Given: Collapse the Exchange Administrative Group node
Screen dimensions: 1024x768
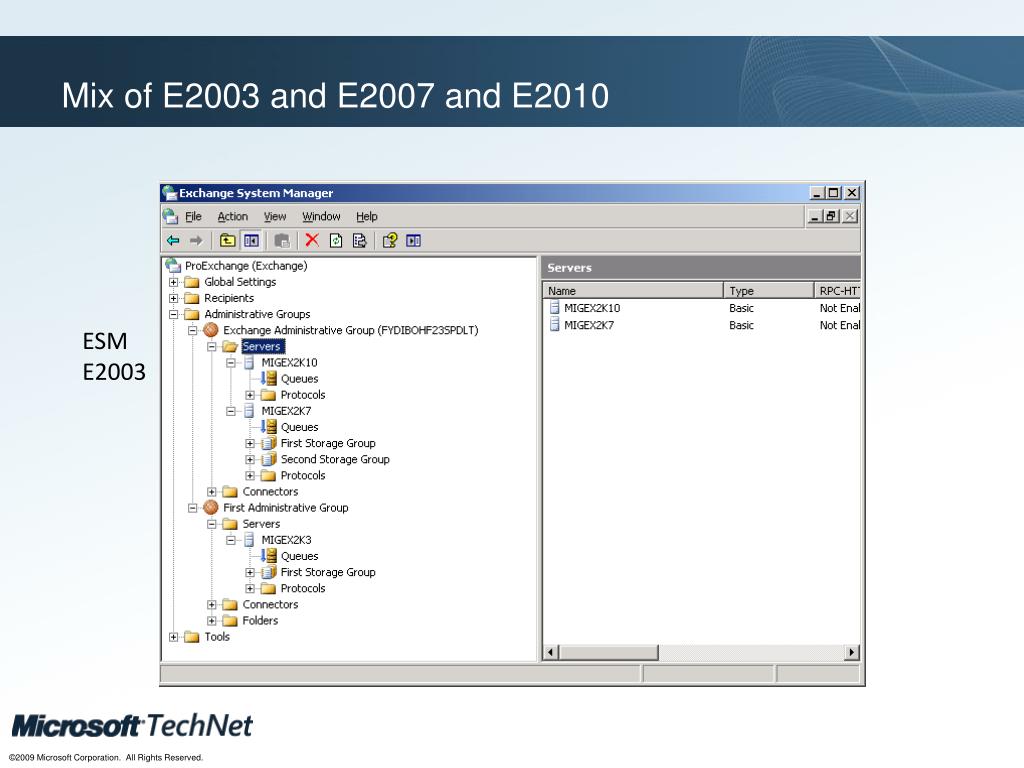Looking at the screenshot, I should 192,330.
